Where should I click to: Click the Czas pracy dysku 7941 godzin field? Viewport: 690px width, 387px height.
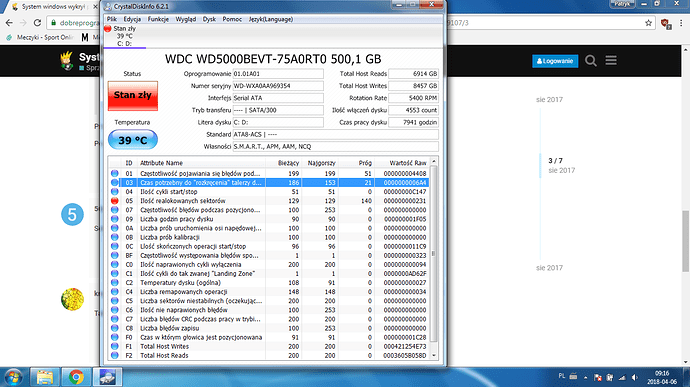pos(413,122)
